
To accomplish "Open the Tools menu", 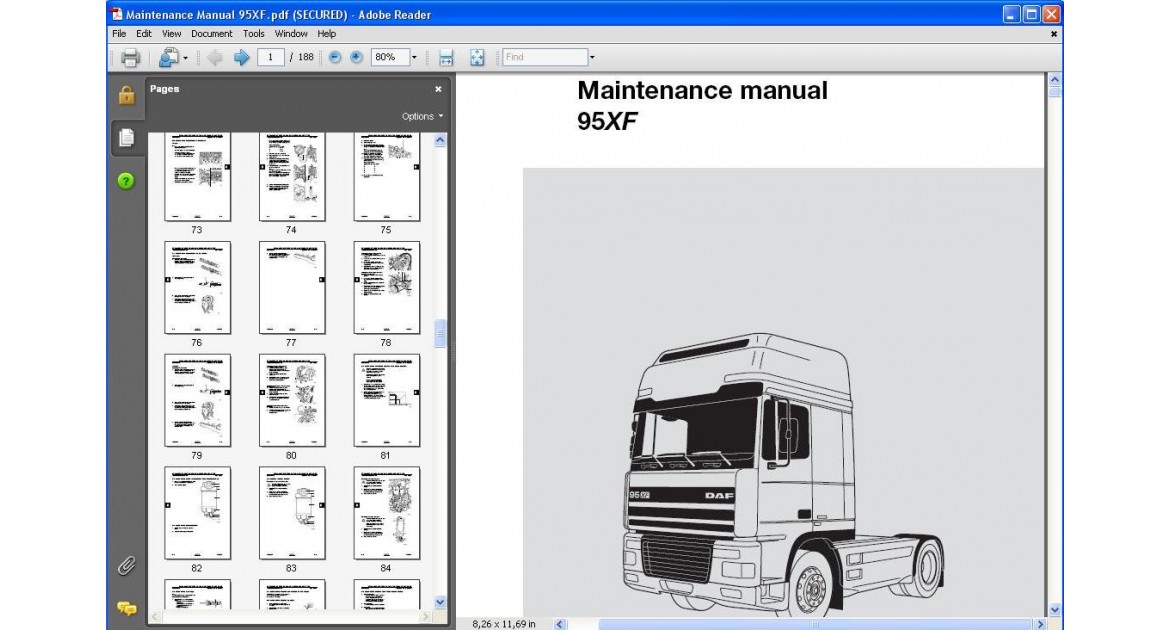I will pyautogui.click(x=254, y=34).
